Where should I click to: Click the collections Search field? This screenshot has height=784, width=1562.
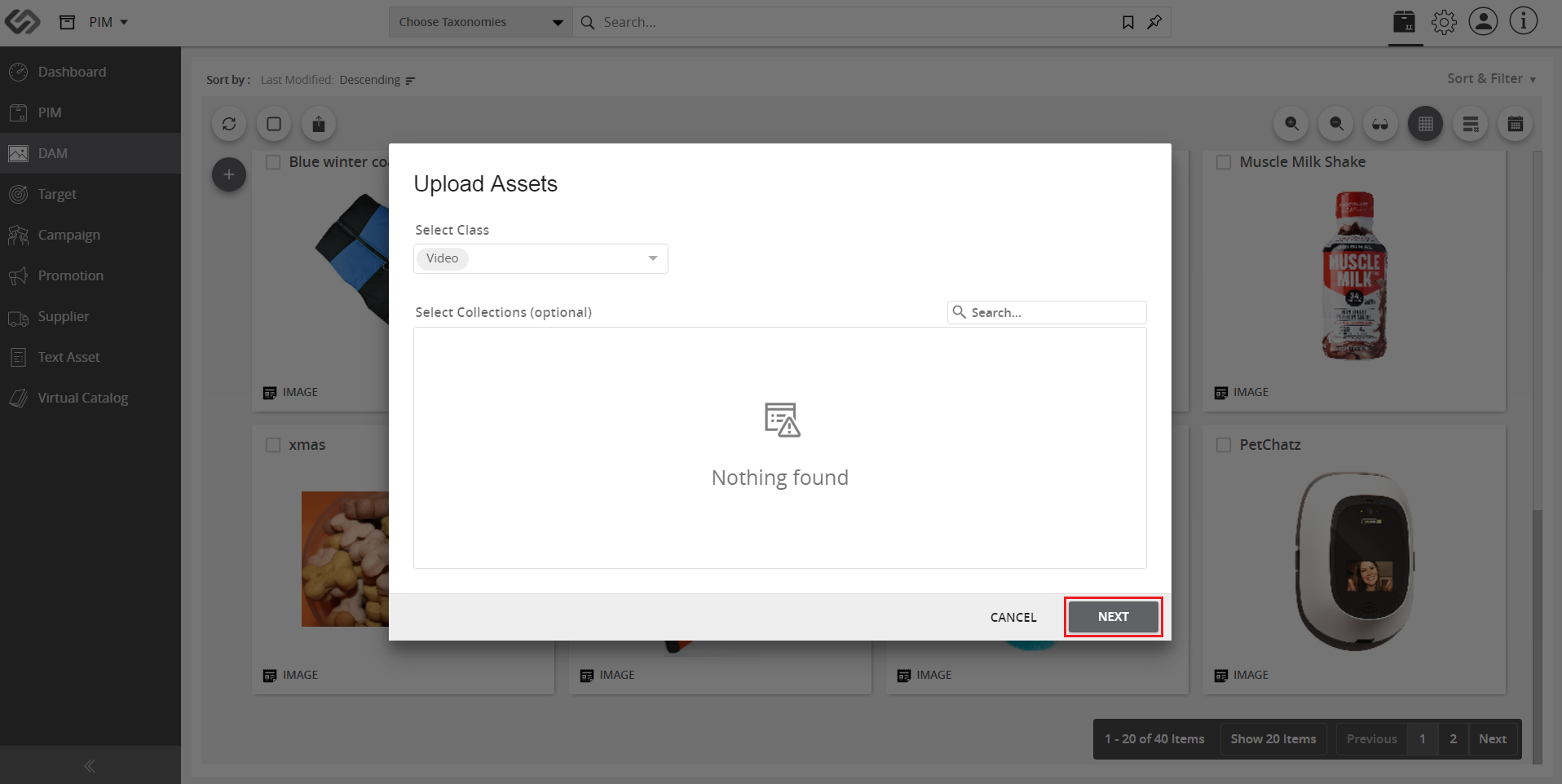tap(1047, 312)
